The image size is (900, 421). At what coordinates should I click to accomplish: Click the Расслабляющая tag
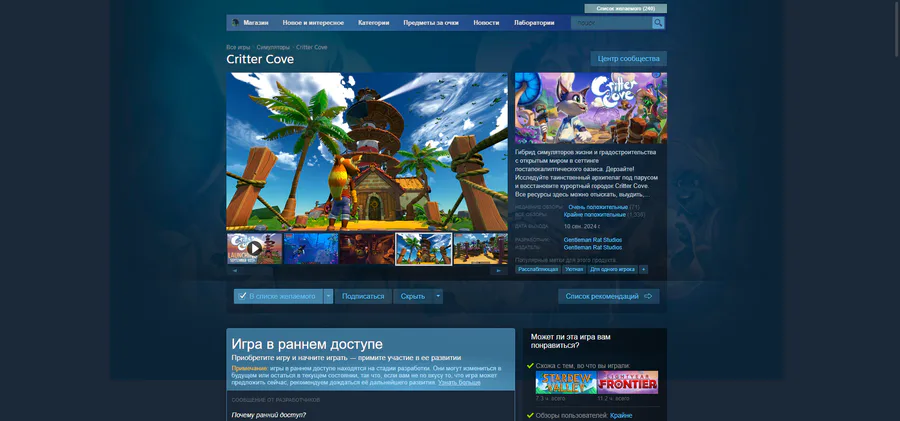[x=538, y=269]
